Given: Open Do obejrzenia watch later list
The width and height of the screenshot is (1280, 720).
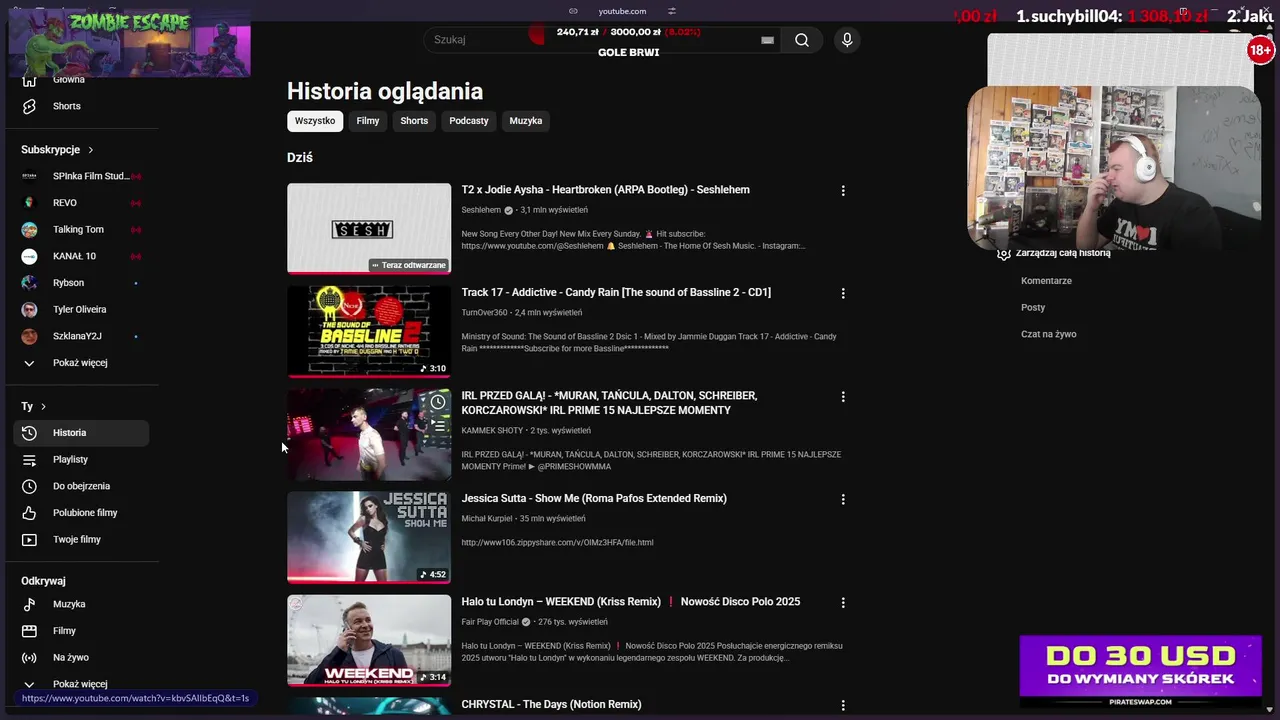Looking at the screenshot, I should 81,486.
